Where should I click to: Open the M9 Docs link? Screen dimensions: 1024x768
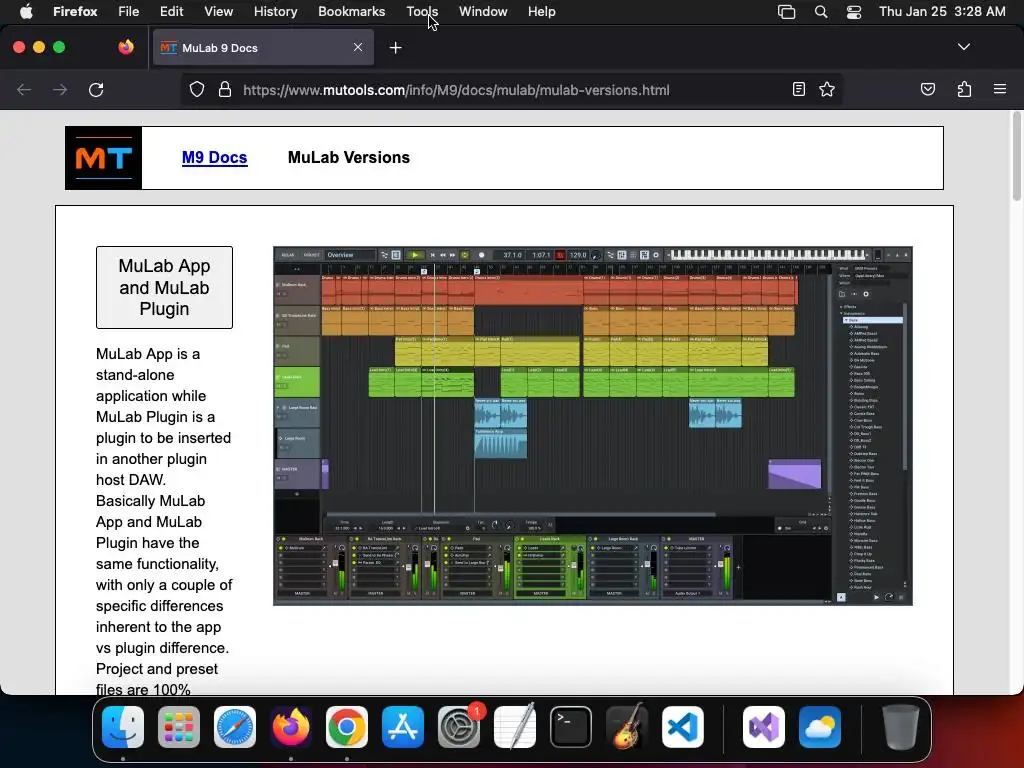[214, 157]
